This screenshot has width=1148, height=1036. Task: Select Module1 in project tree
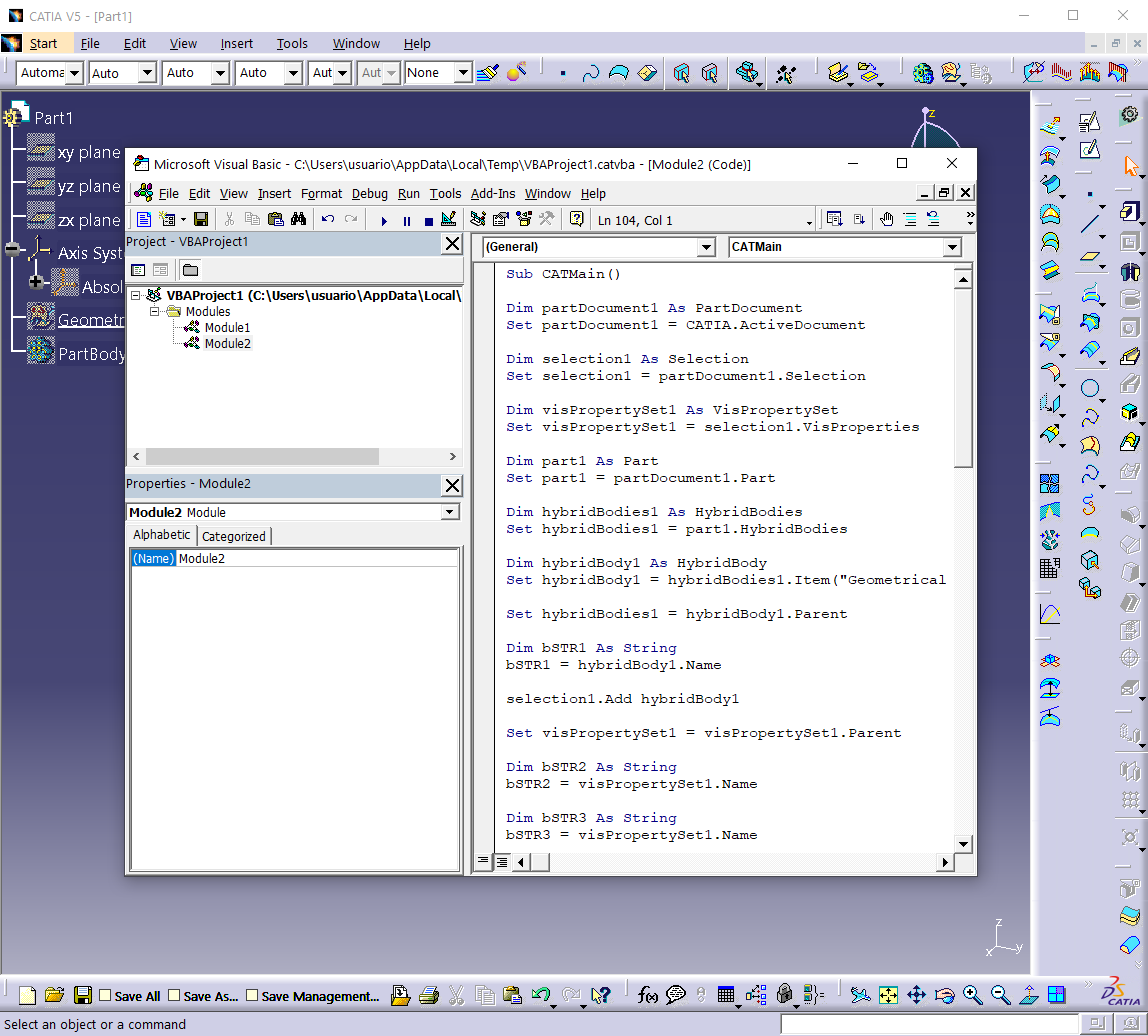227,327
